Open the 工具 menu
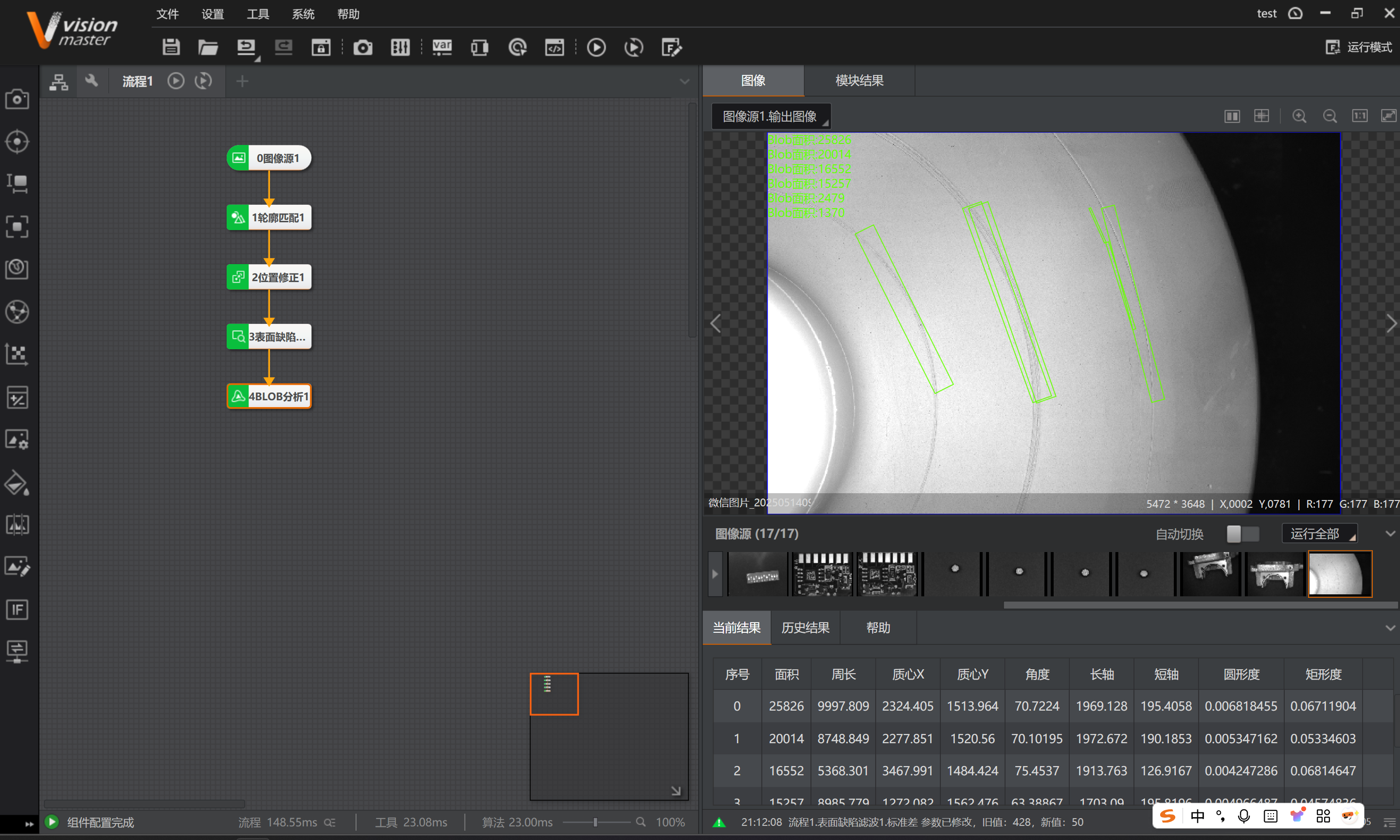Viewport: 1400px width, 840px height. [x=258, y=14]
